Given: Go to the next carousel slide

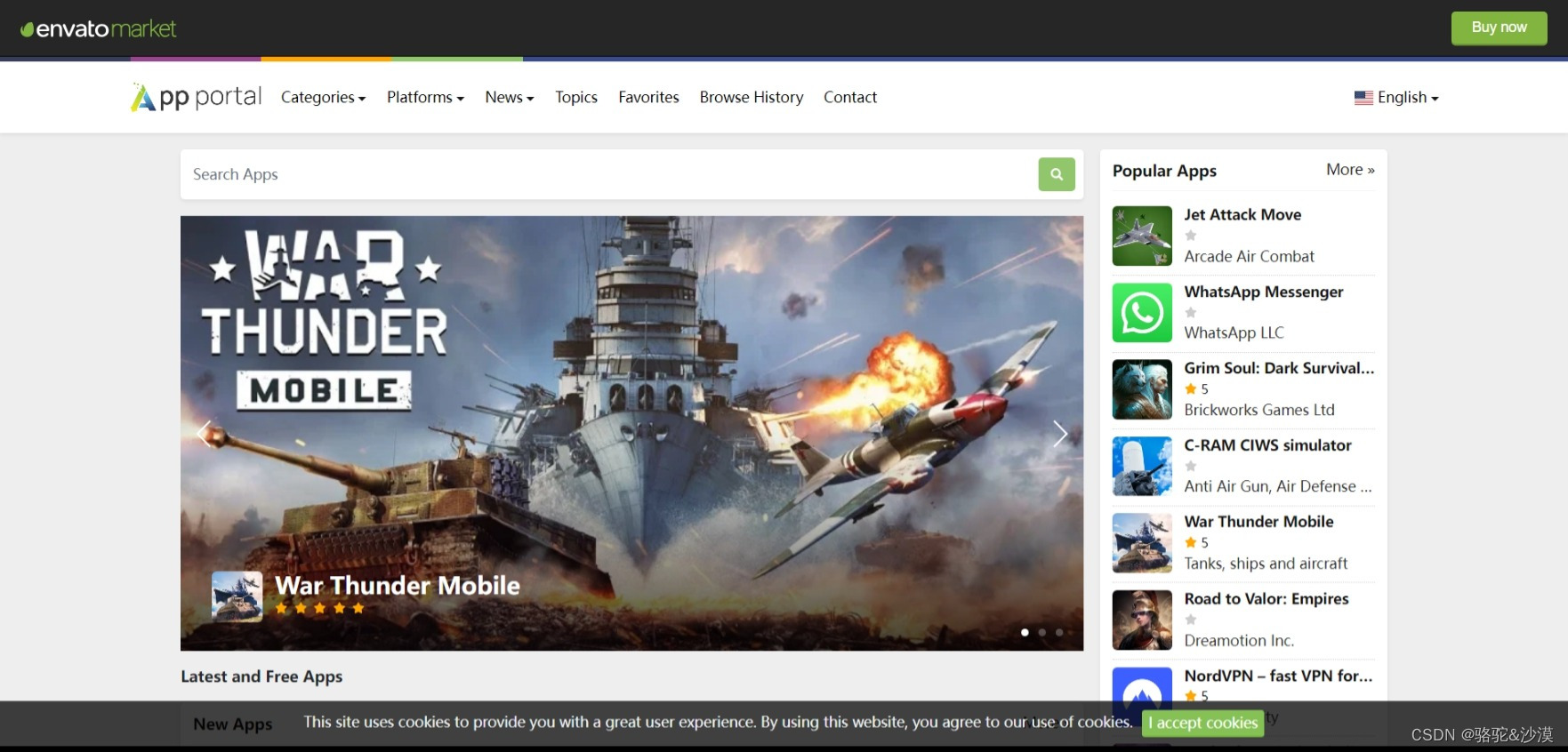Looking at the screenshot, I should 1059,434.
